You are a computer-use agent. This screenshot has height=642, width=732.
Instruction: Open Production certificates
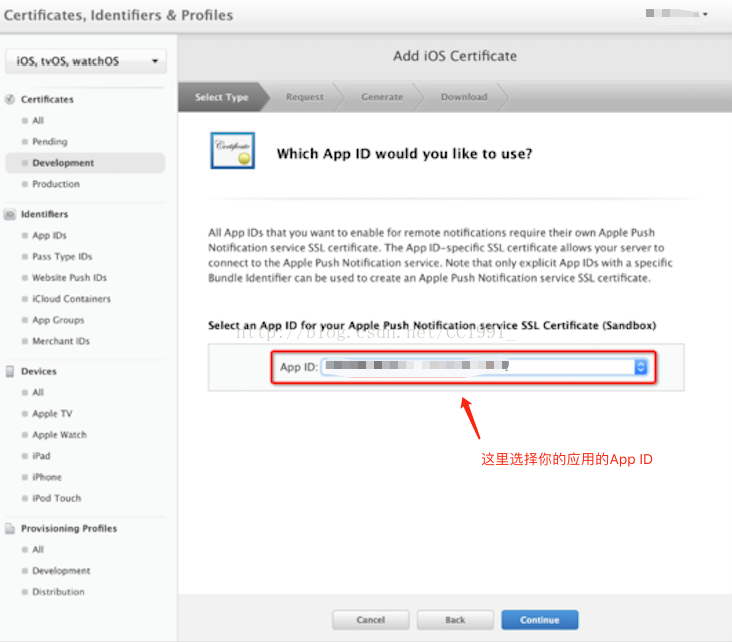(x=56, y=184)
